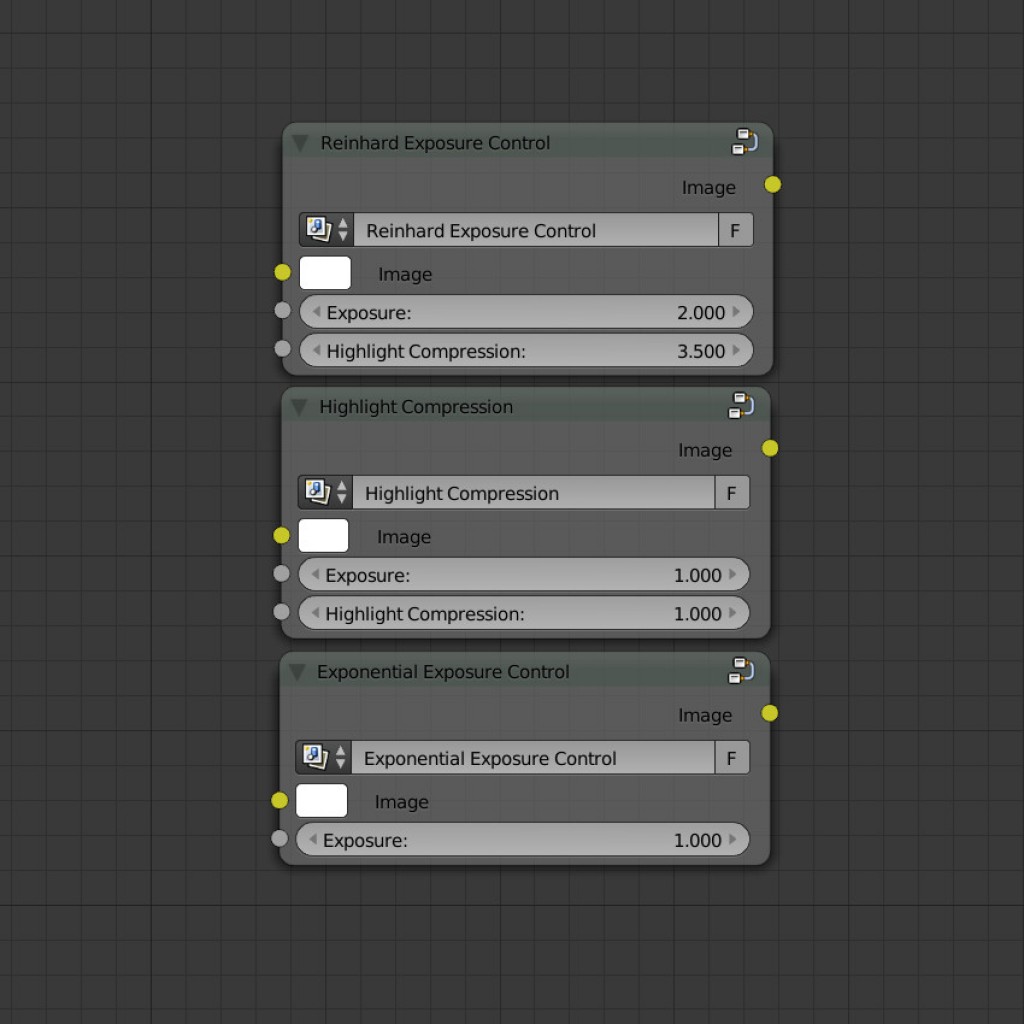Open the white Image swatch on Exponential node
The width and height of the screenshot is (1024, 1024).
tap(320, 800)
